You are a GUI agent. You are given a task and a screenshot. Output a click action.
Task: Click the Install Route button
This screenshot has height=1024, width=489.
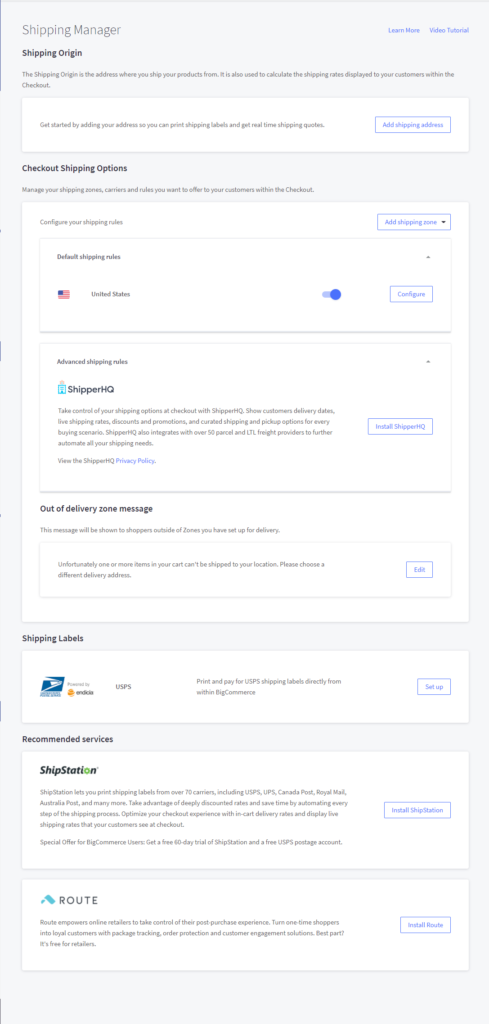426,925
